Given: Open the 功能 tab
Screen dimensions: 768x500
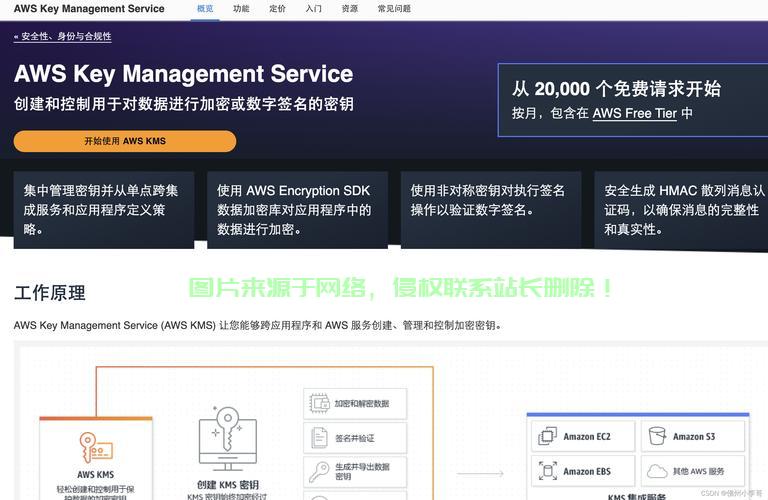Looking at the screenshot, I should click(x=241, y=9).
